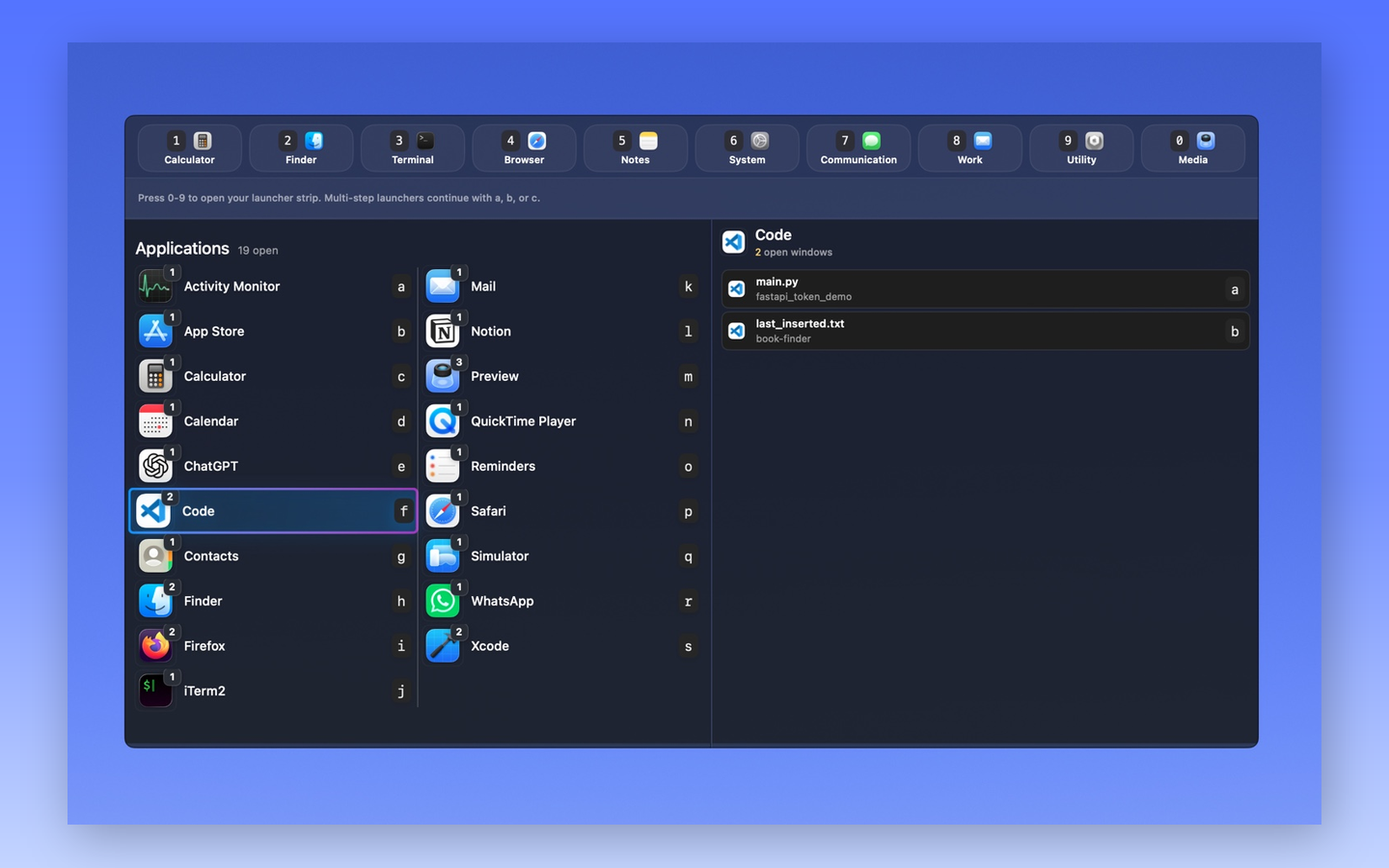The width and height of the screenshot is (1389, 868).
Task: Click the ChatGPT app icon
Action: [x=155, y=466]
